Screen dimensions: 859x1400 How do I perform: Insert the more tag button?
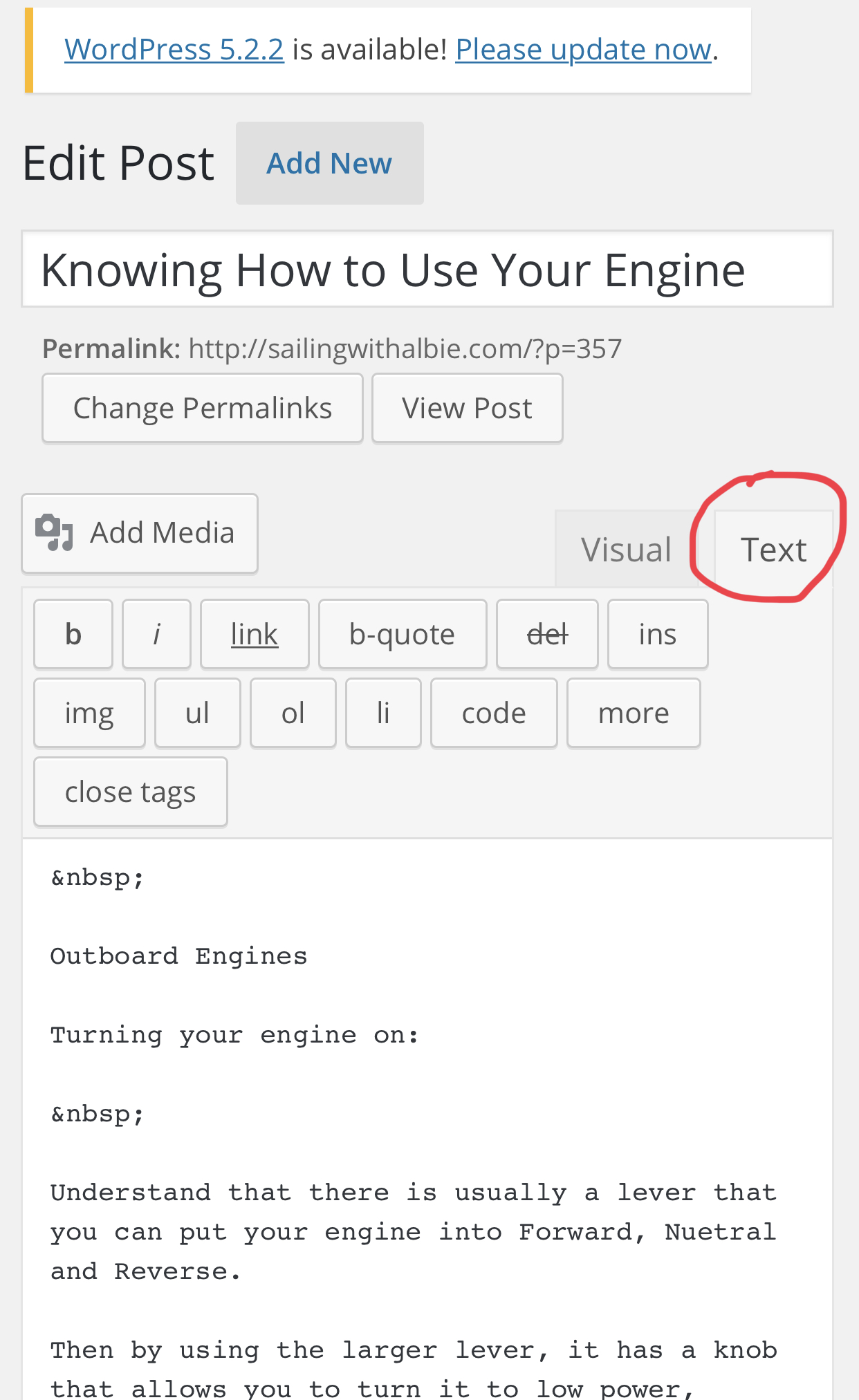click(x=634, y=713)
